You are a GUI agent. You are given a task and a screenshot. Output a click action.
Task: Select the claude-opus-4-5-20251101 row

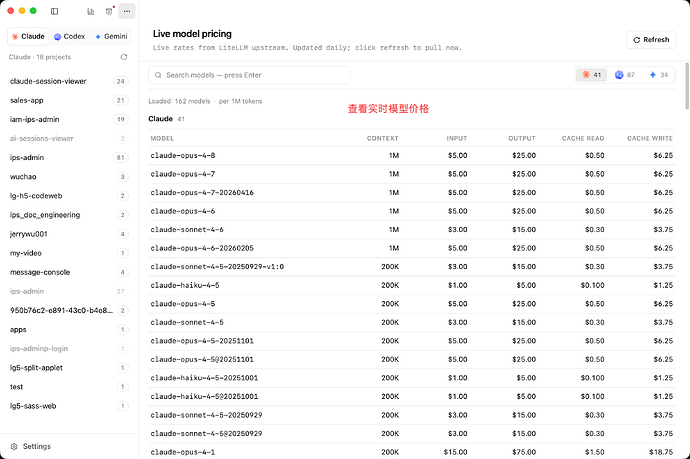(x=411, y=341)
